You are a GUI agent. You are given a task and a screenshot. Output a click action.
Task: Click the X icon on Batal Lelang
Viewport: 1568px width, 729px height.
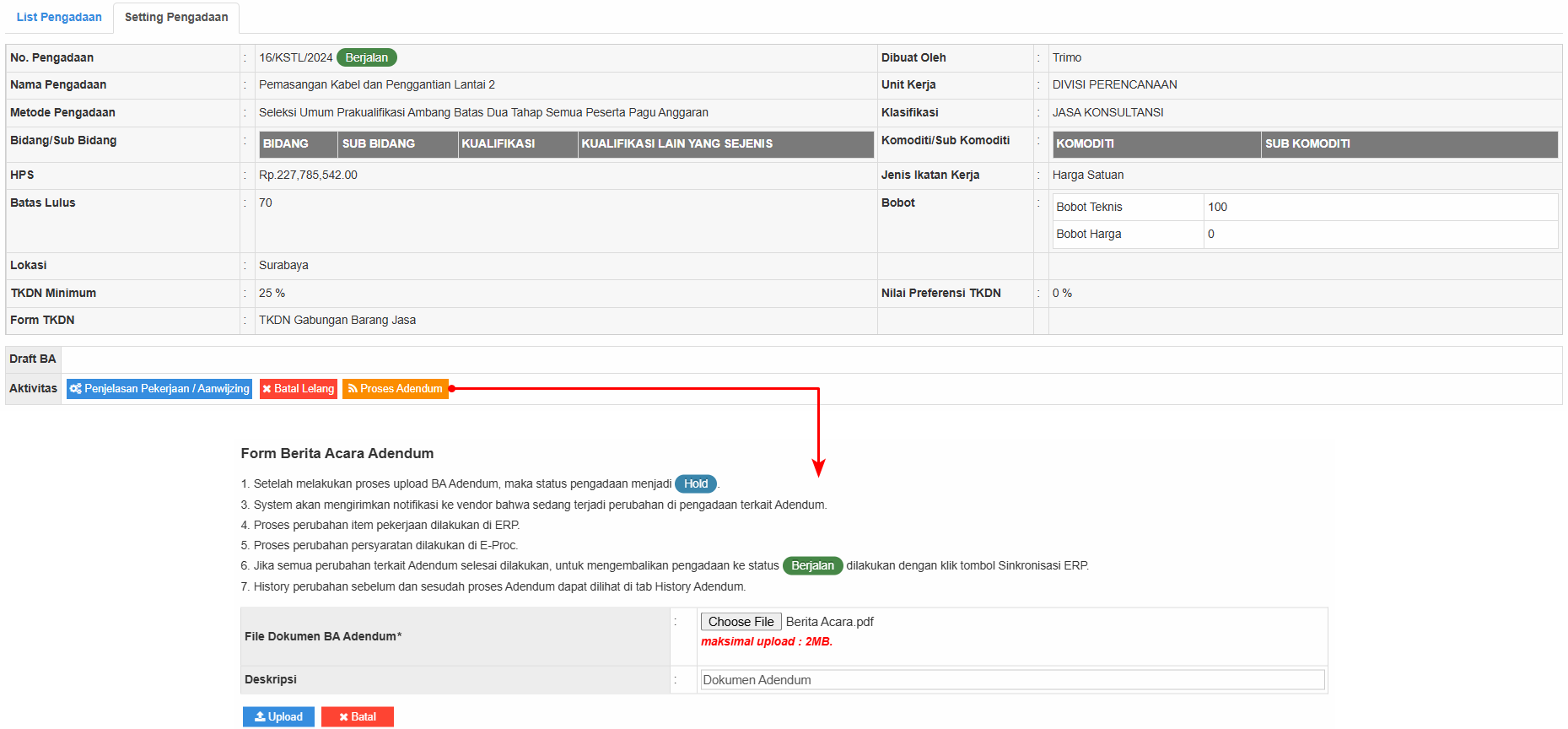coord(267,389)
